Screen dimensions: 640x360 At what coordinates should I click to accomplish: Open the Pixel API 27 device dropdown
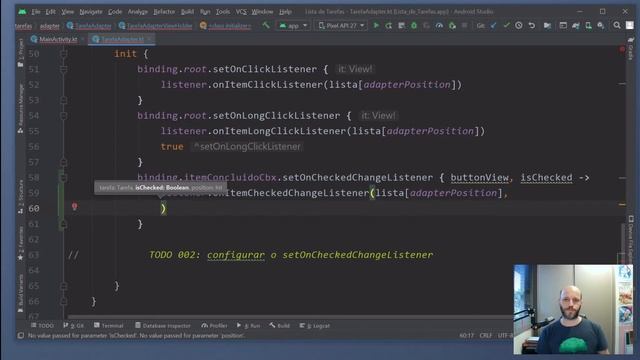[341, 26]
